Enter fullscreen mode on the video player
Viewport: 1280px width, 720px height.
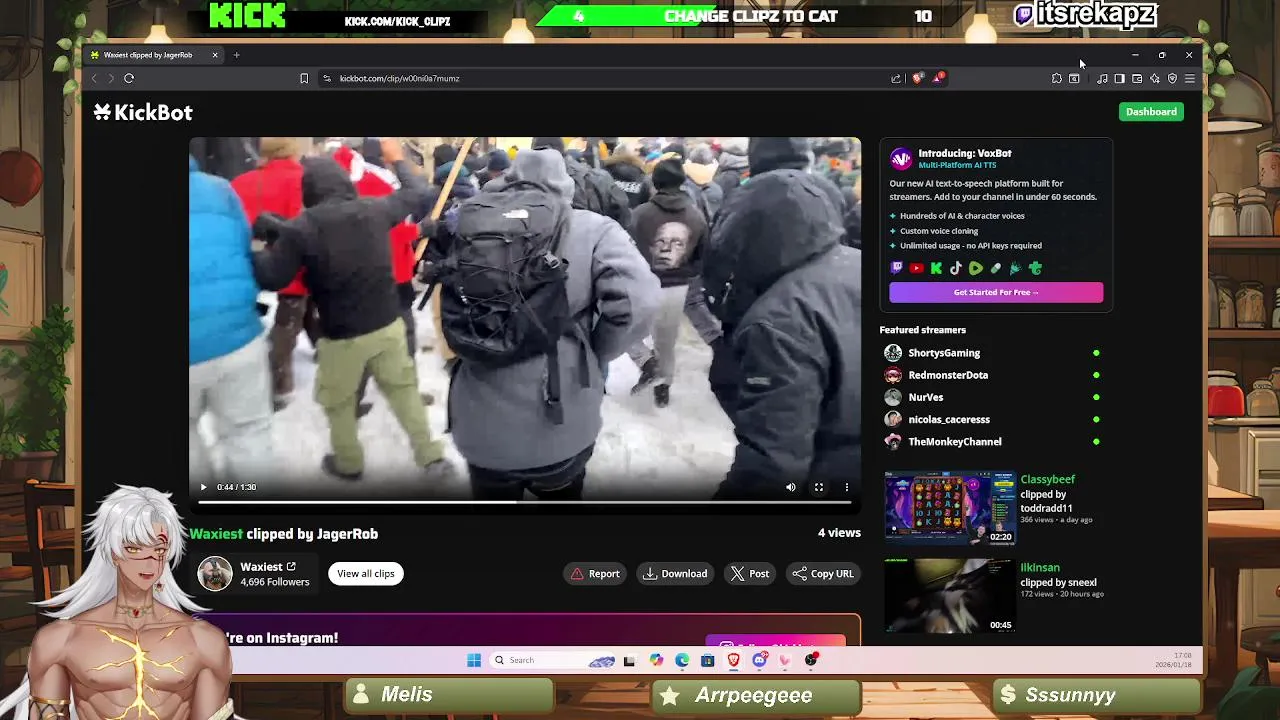click(819, 487)
